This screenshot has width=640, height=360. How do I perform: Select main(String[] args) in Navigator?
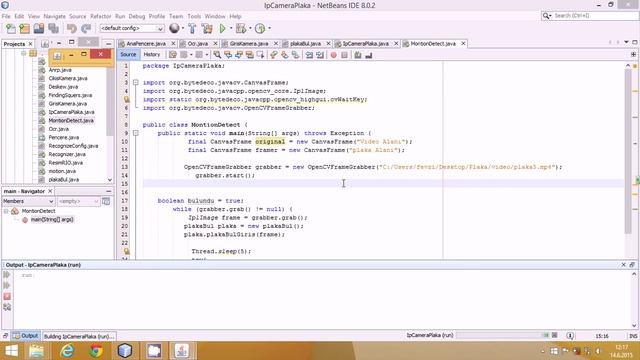(52, 220)
